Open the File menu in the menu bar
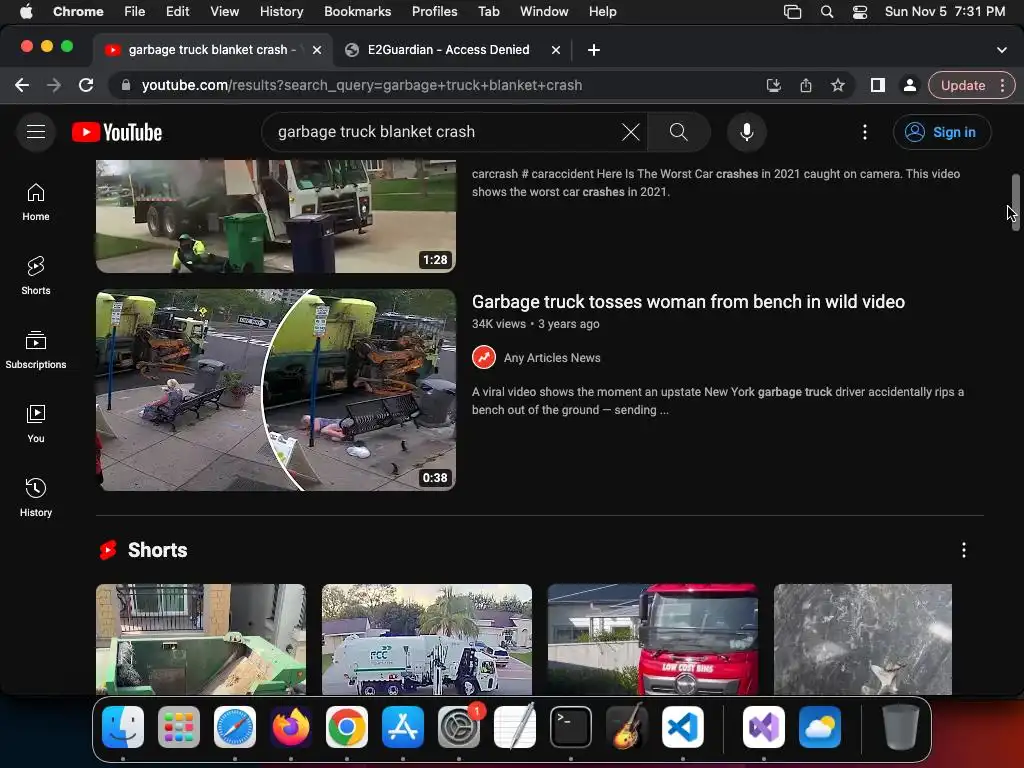The image size is (1024, 768). tap(135, 12)
